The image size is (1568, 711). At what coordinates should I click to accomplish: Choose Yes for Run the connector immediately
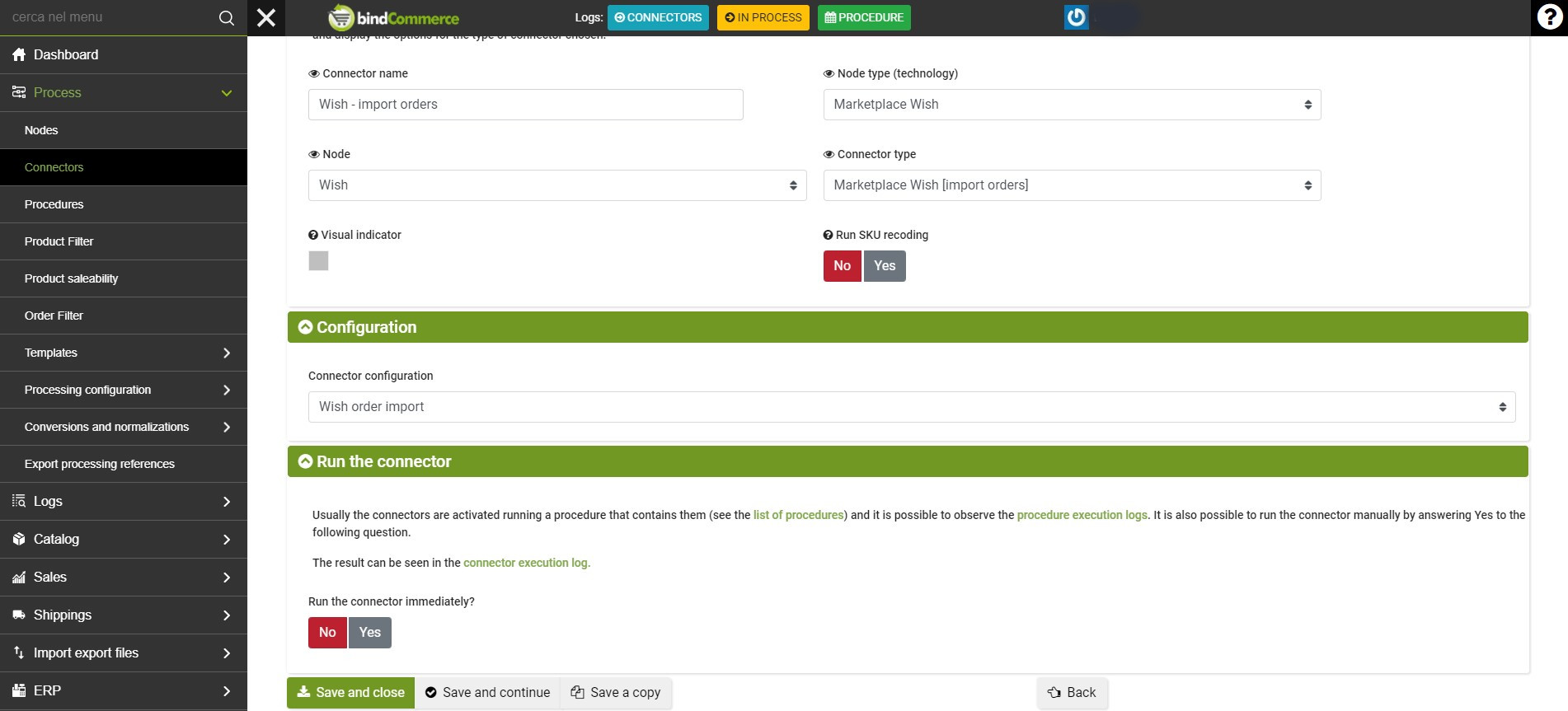pyautogui.click(x=370, y=633)
